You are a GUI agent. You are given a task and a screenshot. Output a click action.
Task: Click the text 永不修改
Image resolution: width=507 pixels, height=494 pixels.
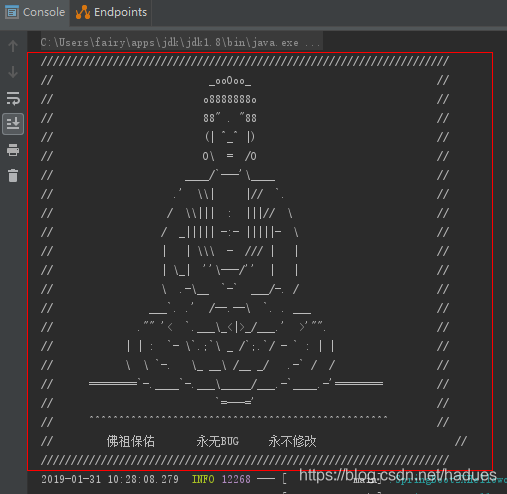pos(292,441)
